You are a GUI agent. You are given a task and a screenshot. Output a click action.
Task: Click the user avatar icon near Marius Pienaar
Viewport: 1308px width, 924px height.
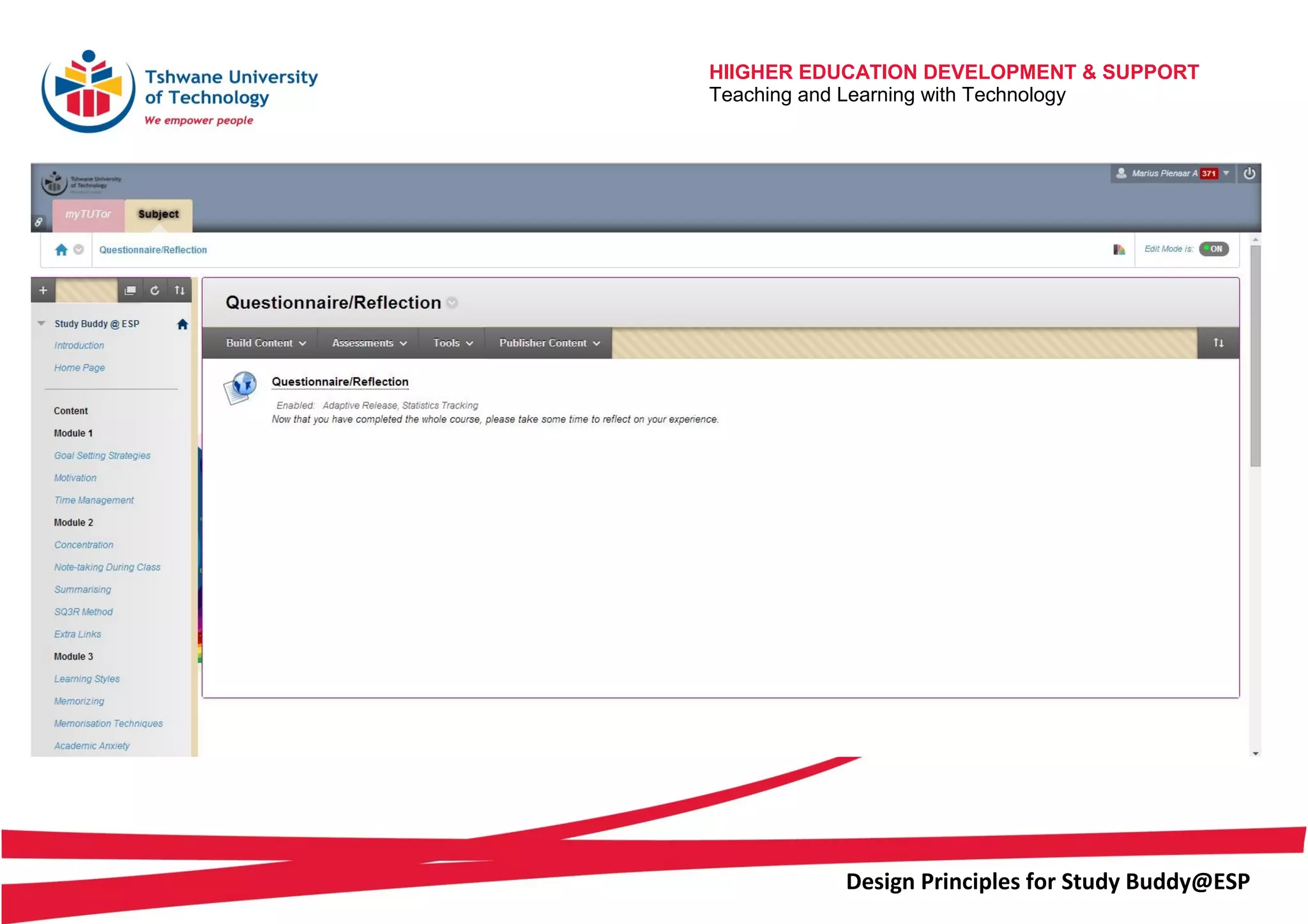point(1121,173)
